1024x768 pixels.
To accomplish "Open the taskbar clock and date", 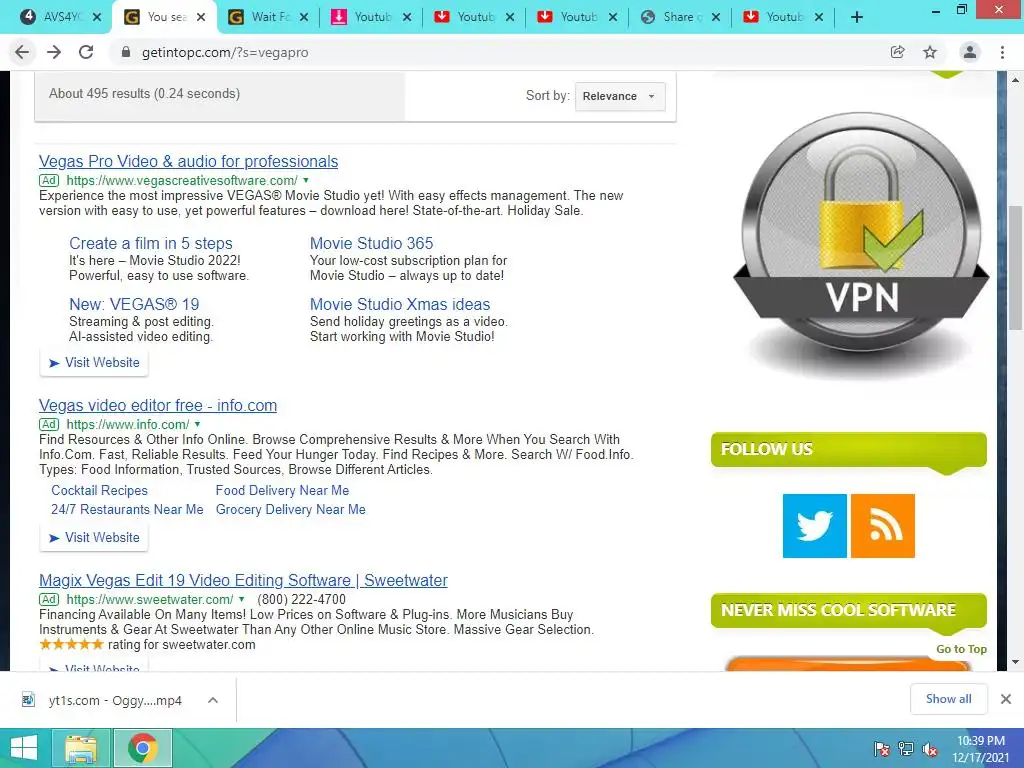I will click(981, 749).
